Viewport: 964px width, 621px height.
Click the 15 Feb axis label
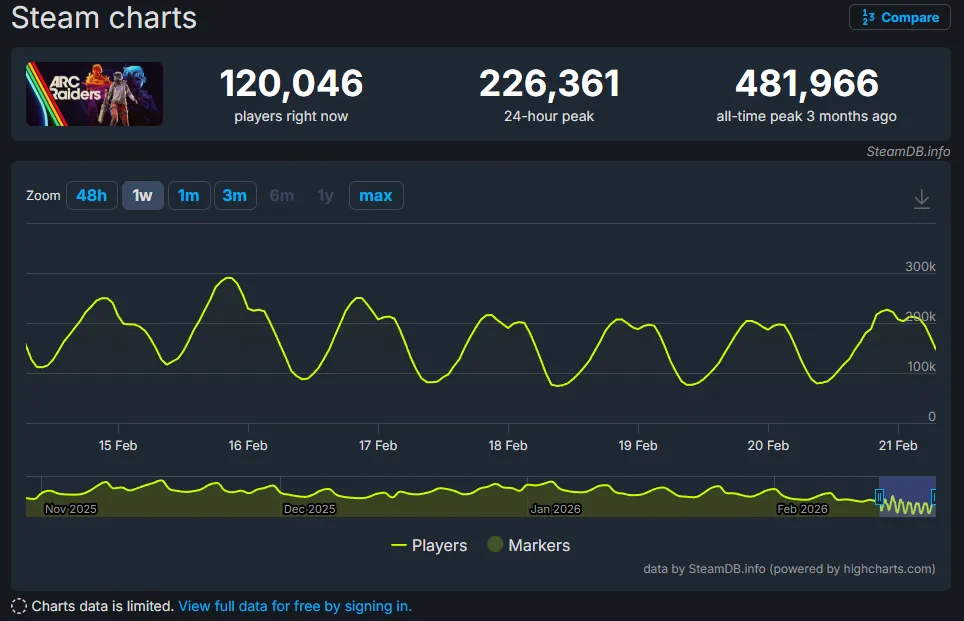click(117, 445)
